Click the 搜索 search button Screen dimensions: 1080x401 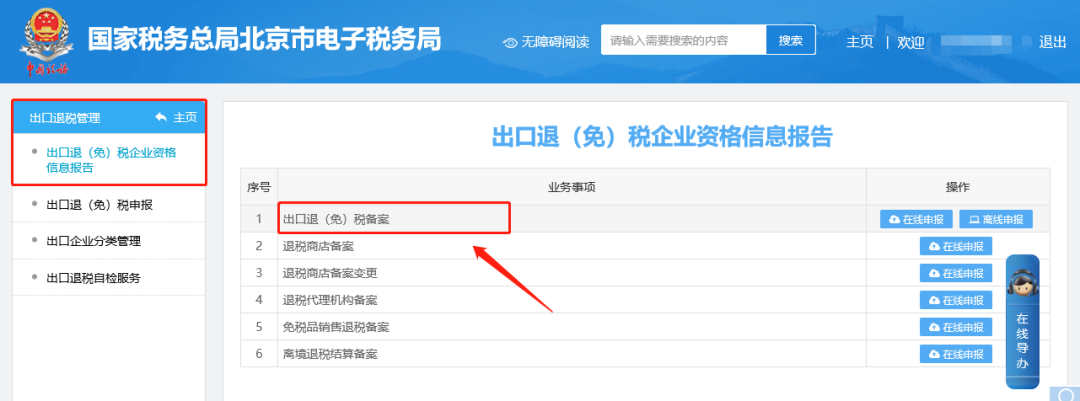click(791, 40)
